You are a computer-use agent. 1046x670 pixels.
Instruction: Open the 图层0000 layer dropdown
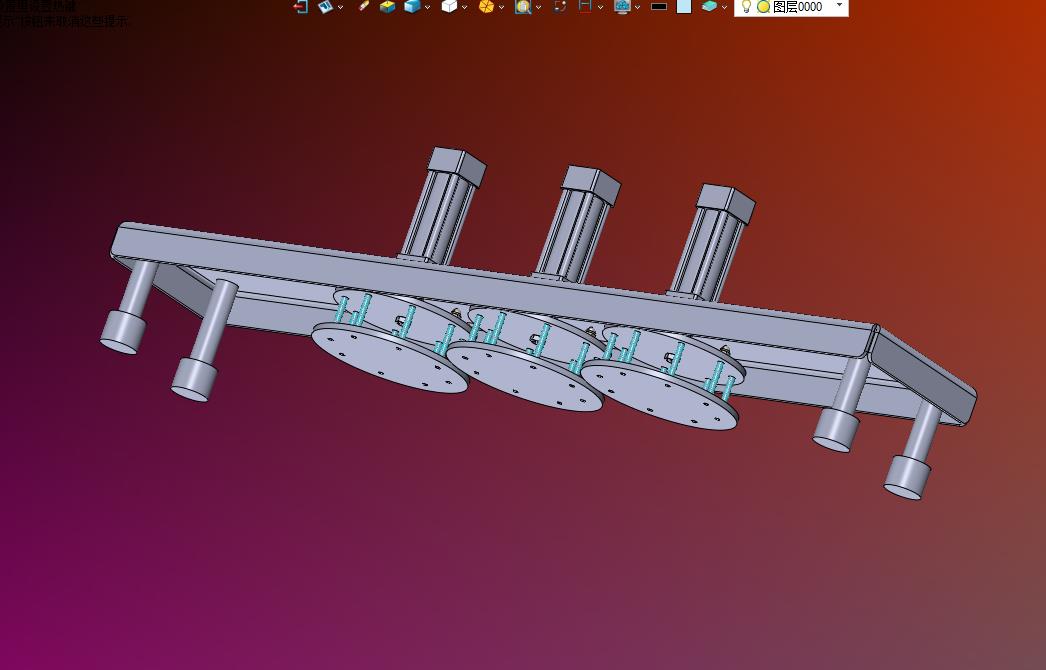click(839, 5)
